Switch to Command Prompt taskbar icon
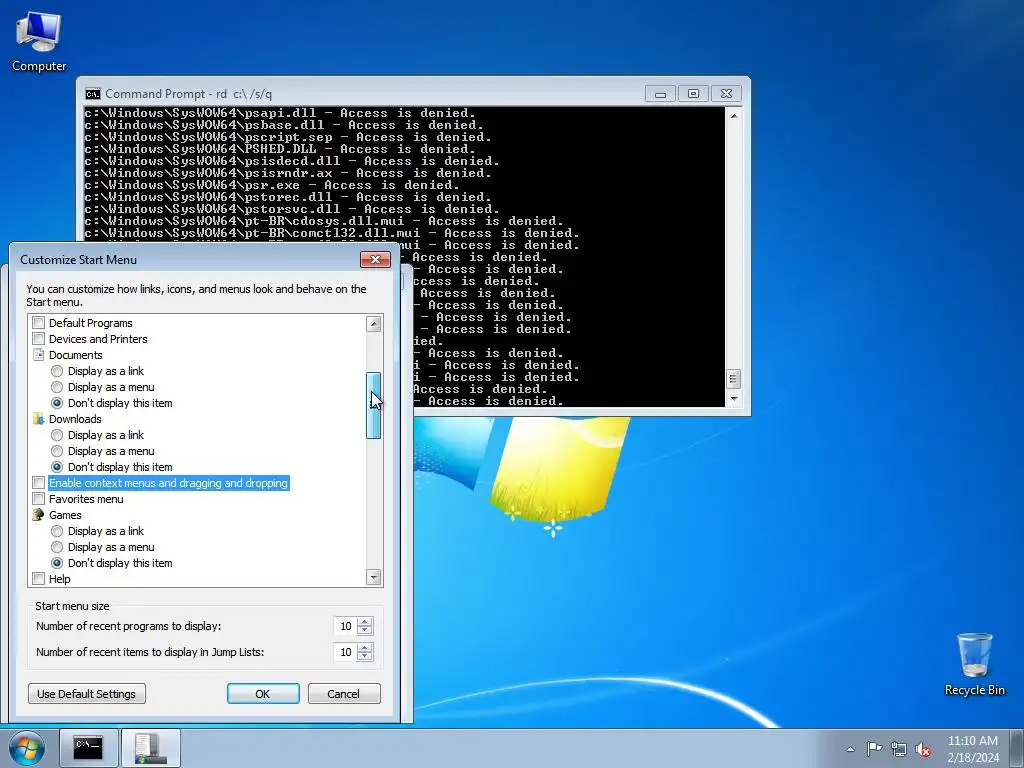Viewport: 1024px width, 768px height. pos(88,748)
